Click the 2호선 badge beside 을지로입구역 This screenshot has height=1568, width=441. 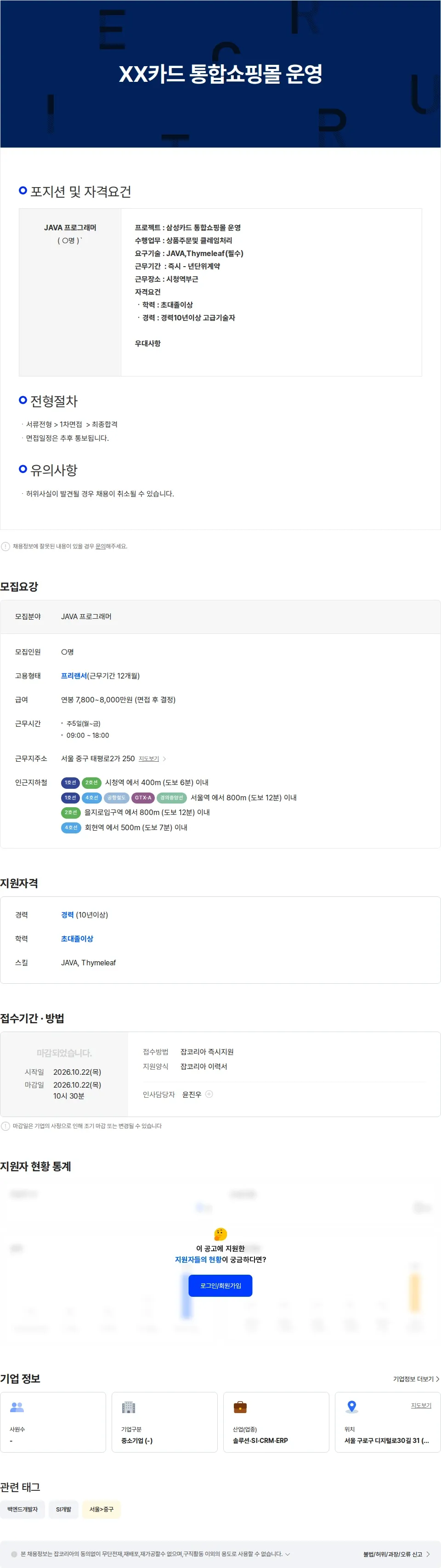pyautogui.click(x=71, y=812)
